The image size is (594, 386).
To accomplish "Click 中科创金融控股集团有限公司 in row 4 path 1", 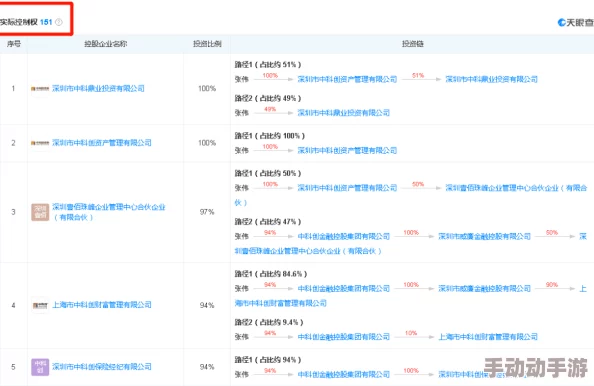I will (x=344, y=289).
